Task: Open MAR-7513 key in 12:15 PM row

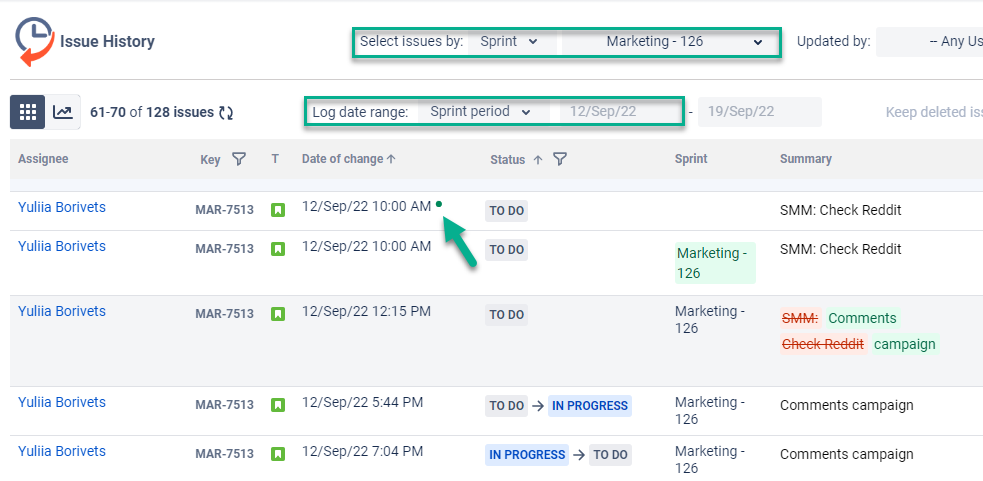Action: point(224,314)
